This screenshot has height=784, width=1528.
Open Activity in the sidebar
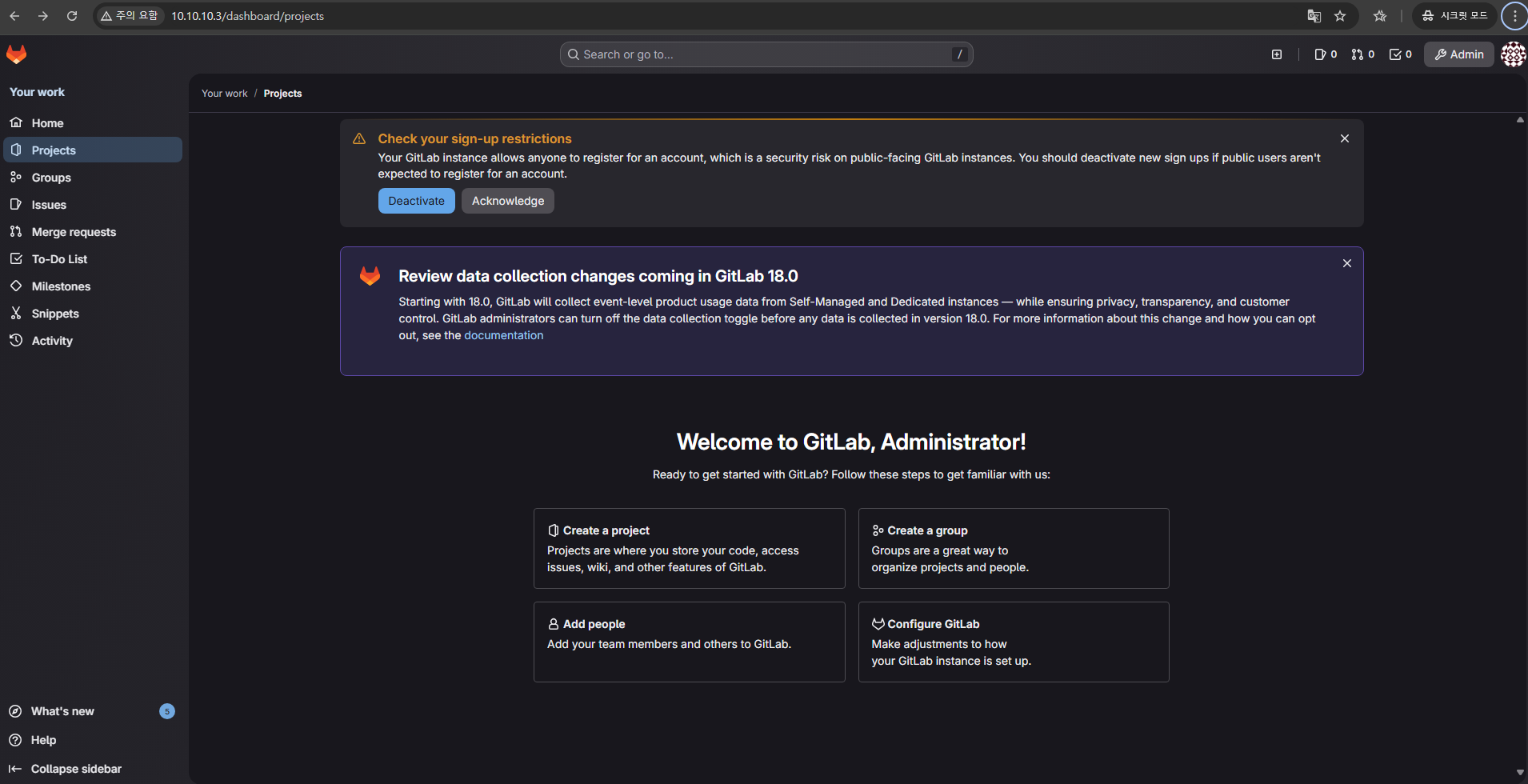click(x=93, y=341)
